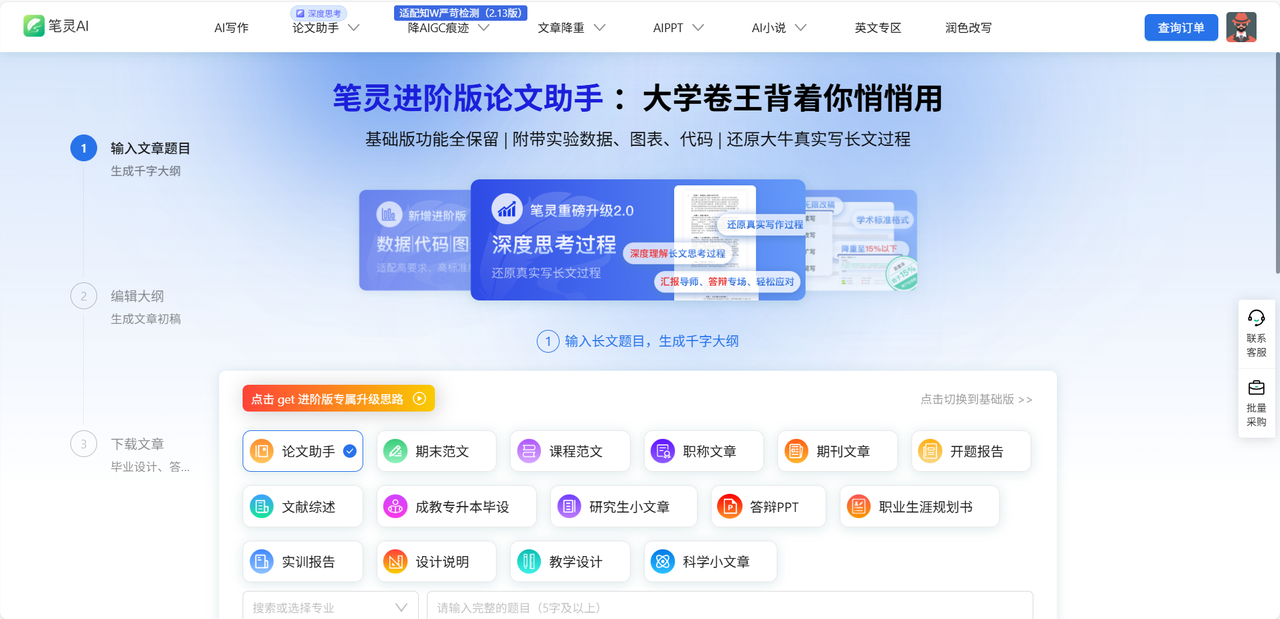1280x619 pixels.
Task: Click the text 生成文章初稿
Action: [x=145, y=319]
